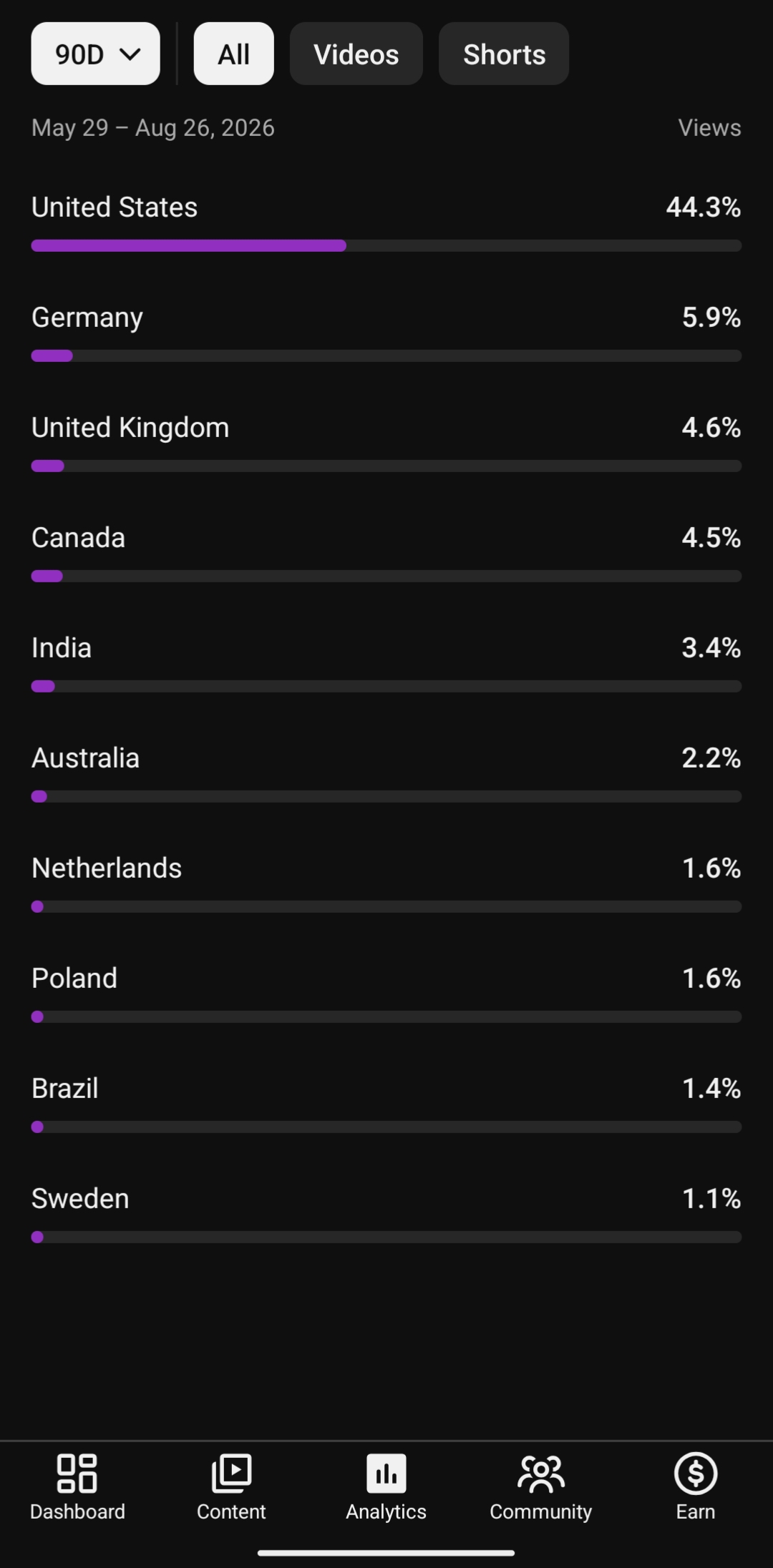This screenshot has height=1568, width=773.
Task: Select the Sweden 1.1% row
Action: (386, 1213)
